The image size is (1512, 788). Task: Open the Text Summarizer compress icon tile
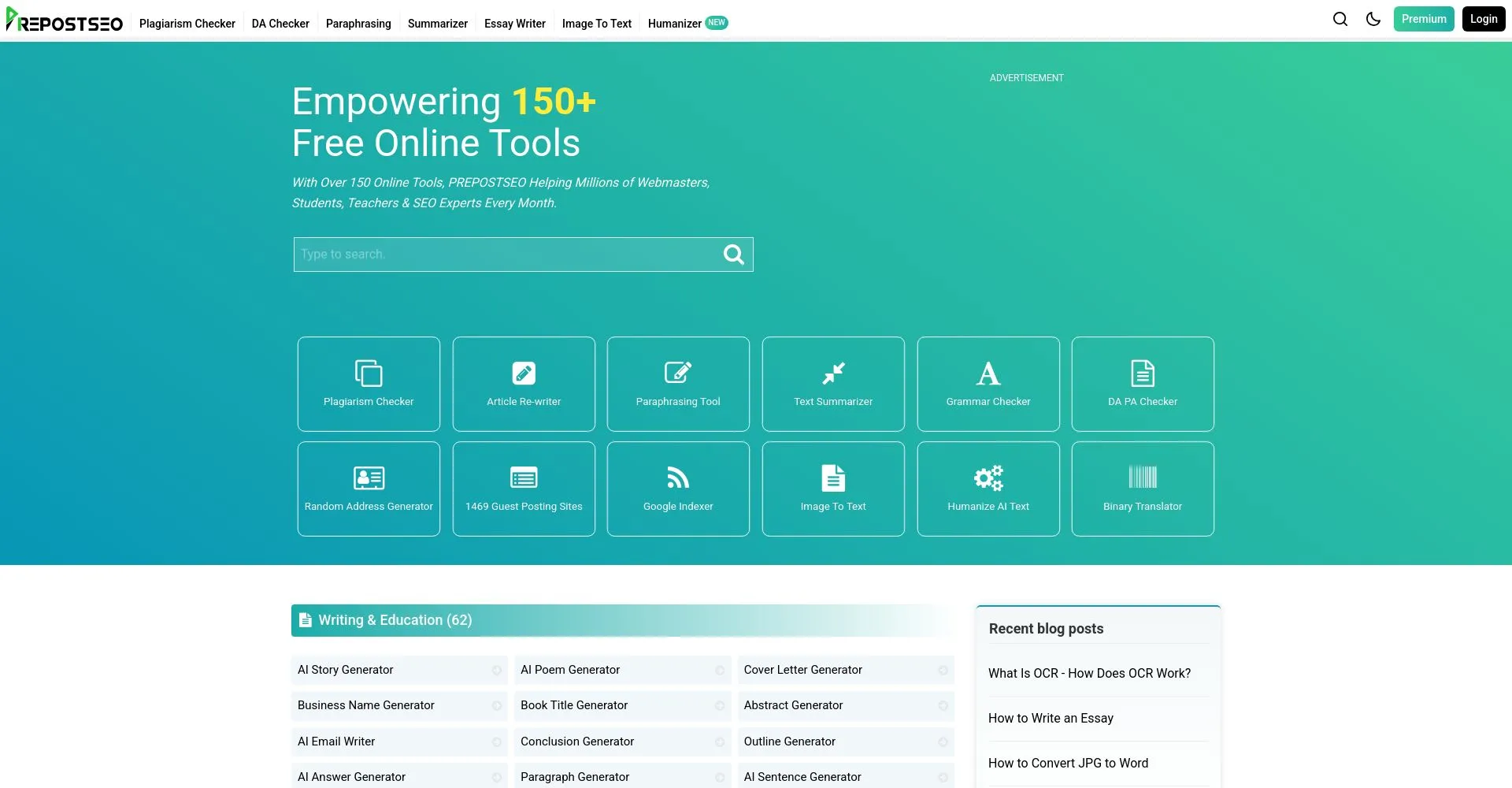(x=833, y=373)
